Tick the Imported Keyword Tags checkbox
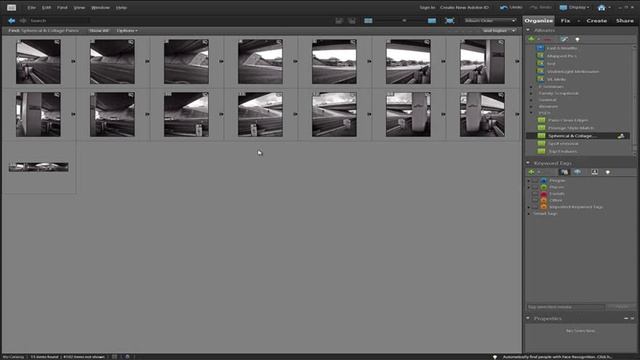The image size is (640, 360). pyautogui.click(x=535, y=207)
